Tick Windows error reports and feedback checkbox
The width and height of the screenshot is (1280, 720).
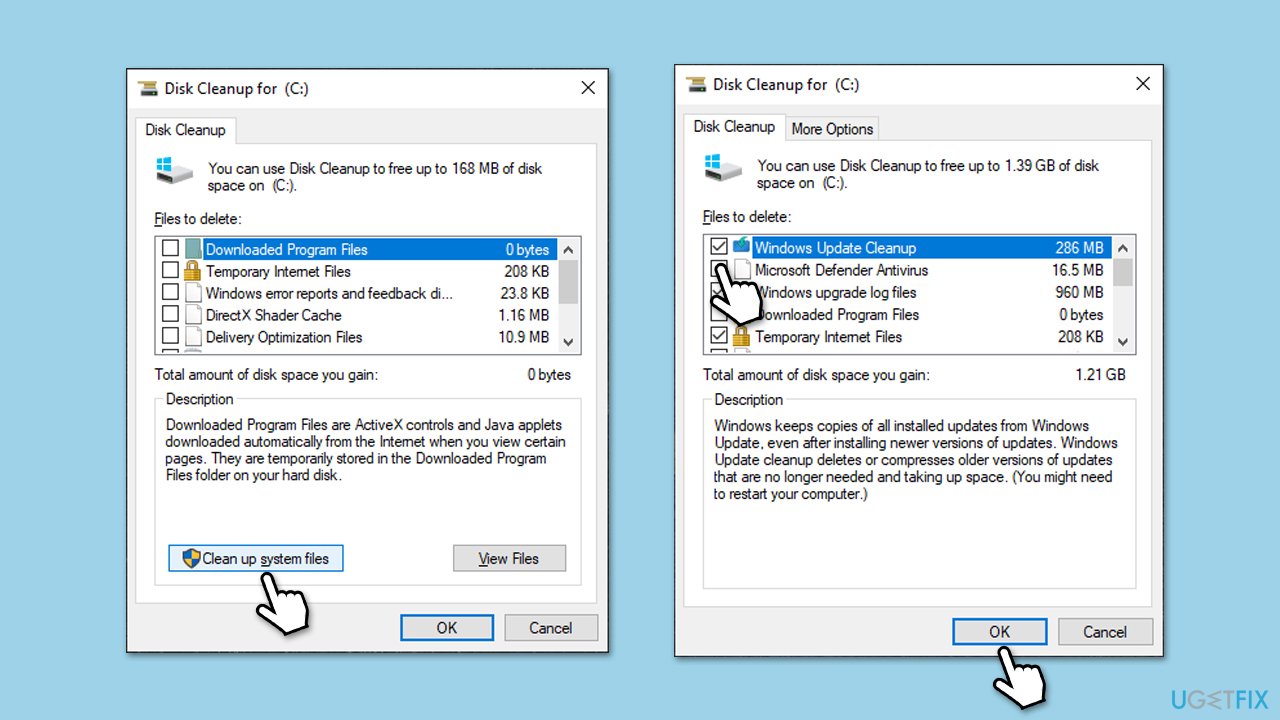170,293
